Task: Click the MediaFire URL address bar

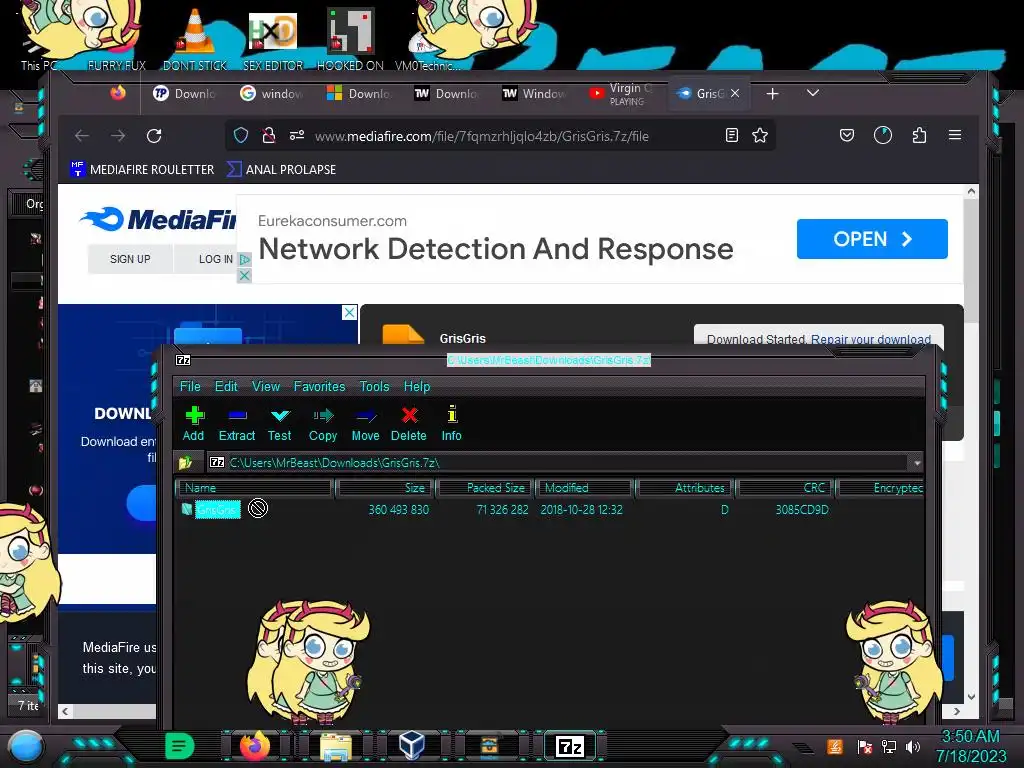Action: (481, 136)
